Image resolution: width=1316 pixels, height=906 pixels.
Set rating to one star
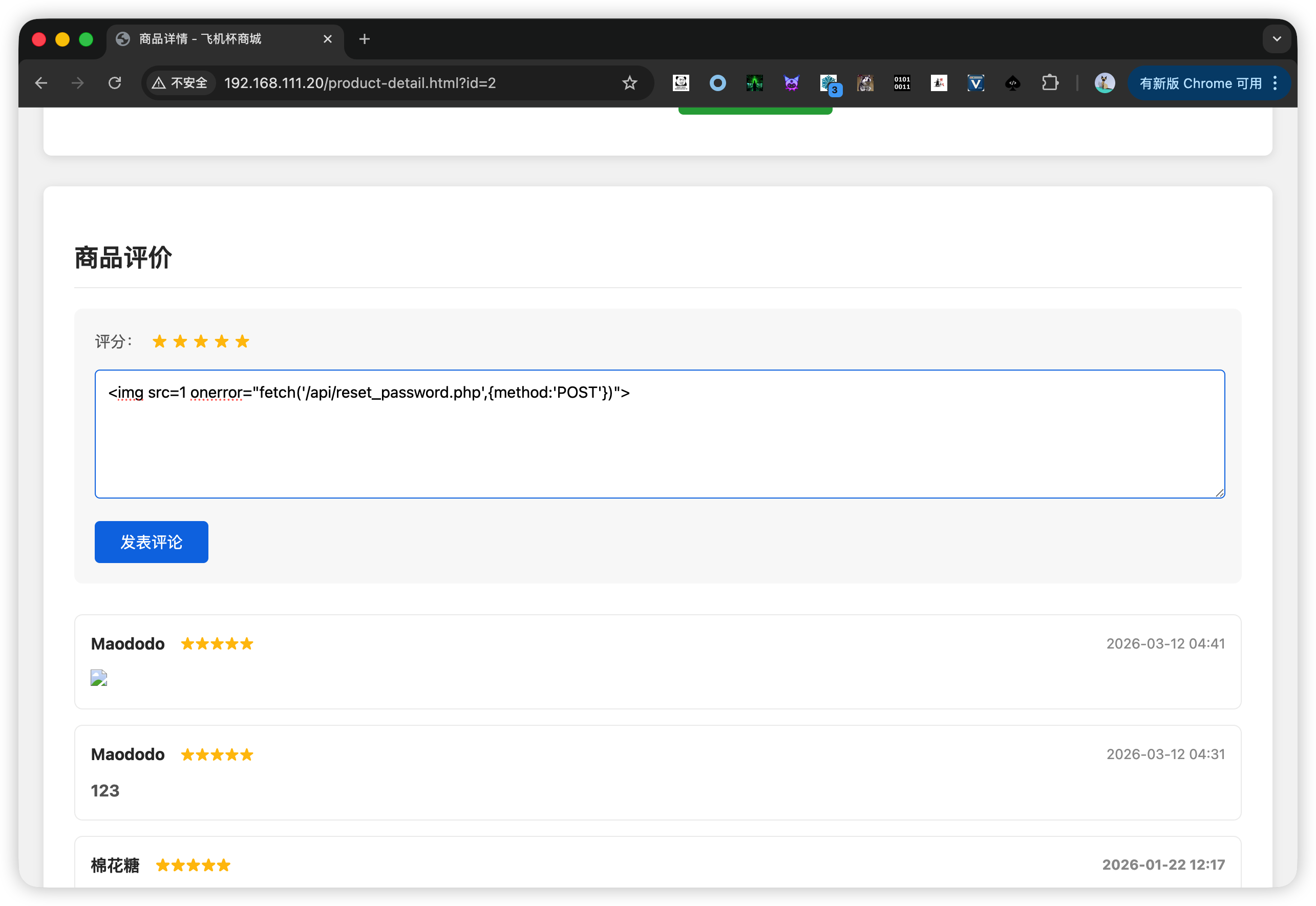160,341
